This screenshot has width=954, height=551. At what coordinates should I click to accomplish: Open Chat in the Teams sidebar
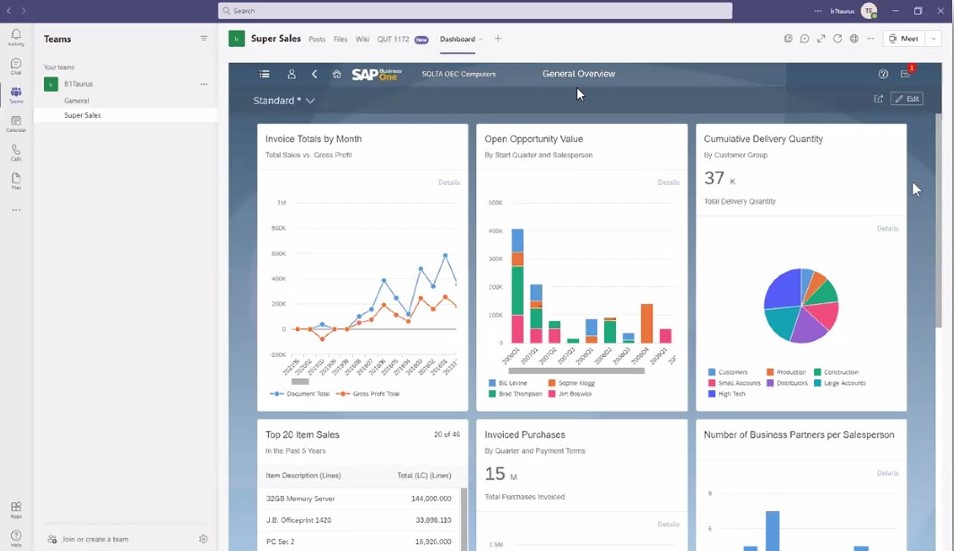(16, 66)
